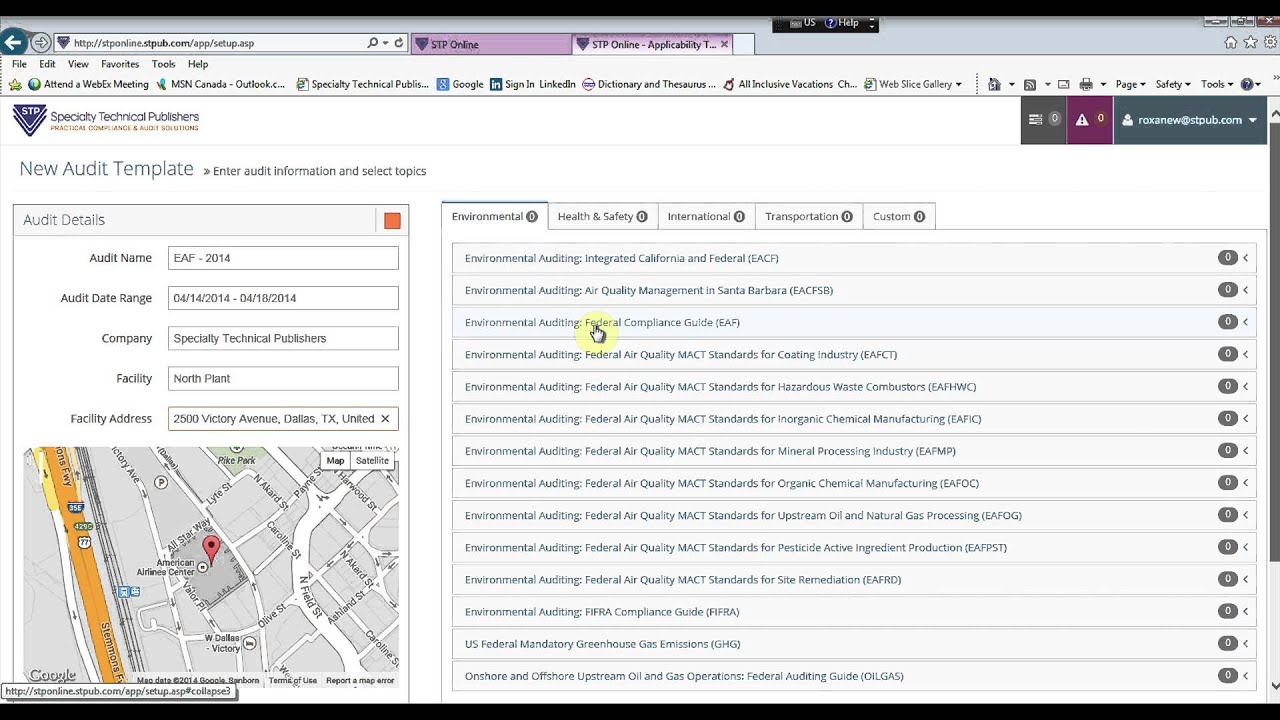Open the task list icon with 0 badge
This screenshot has height=720, width=1280.
pyautogui.click(x=1044, y=120)
